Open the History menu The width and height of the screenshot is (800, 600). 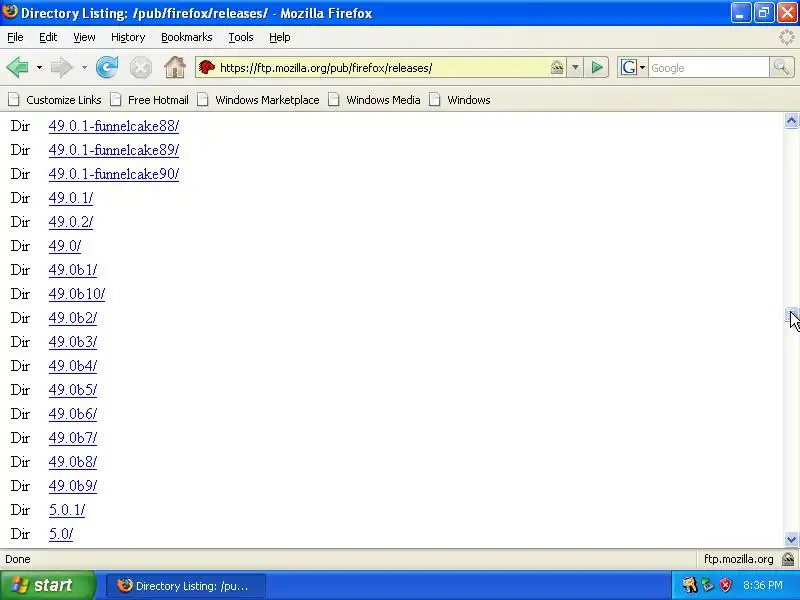point(128,37)
